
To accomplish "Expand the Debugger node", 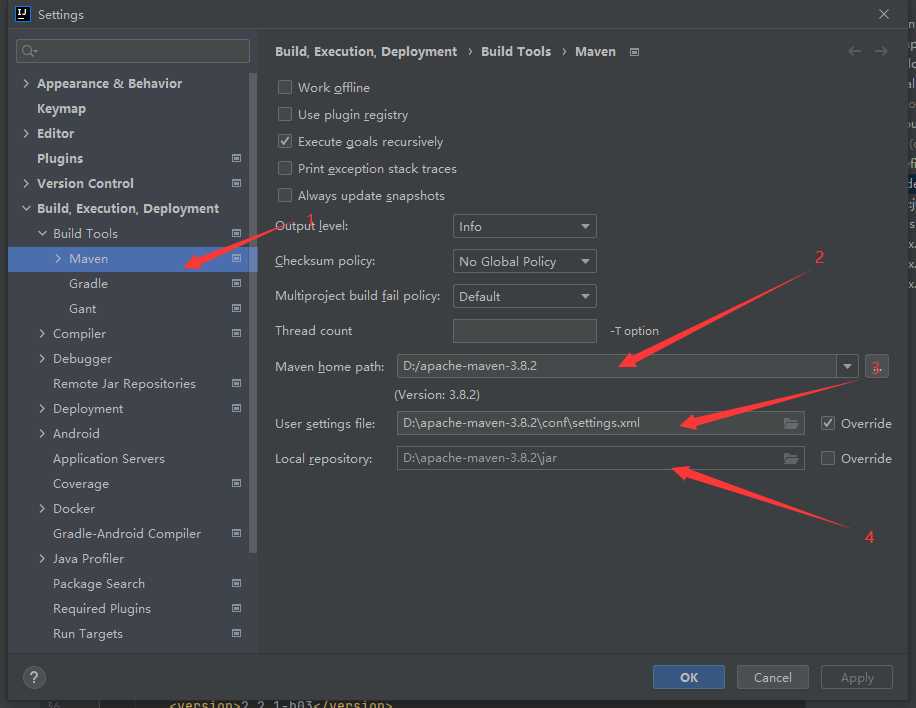I will [x=42, y=358].
